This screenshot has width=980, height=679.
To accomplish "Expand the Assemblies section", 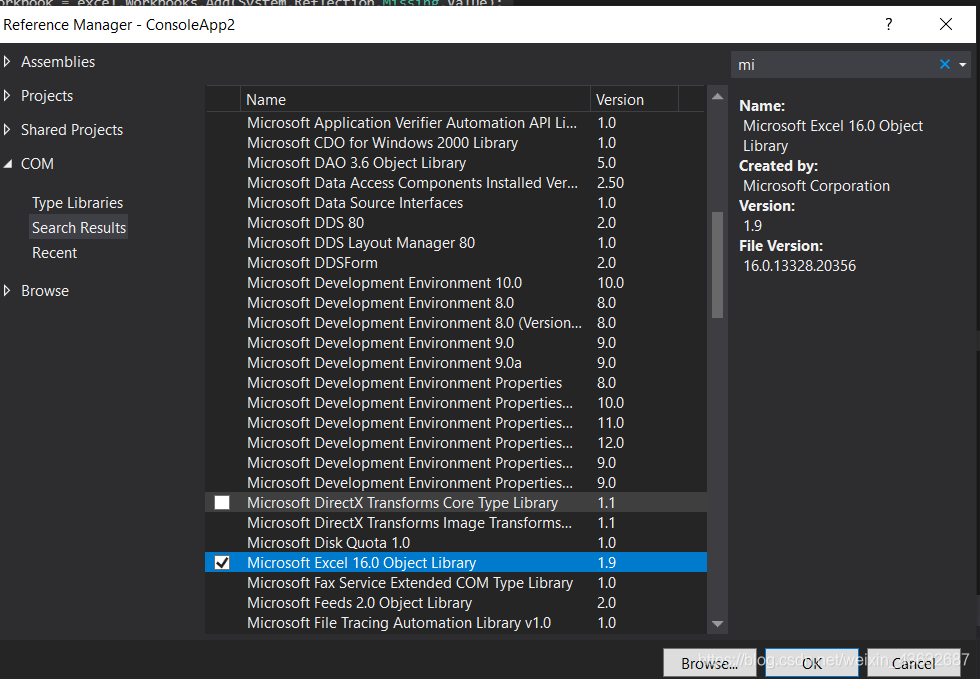I will [8, 61].
